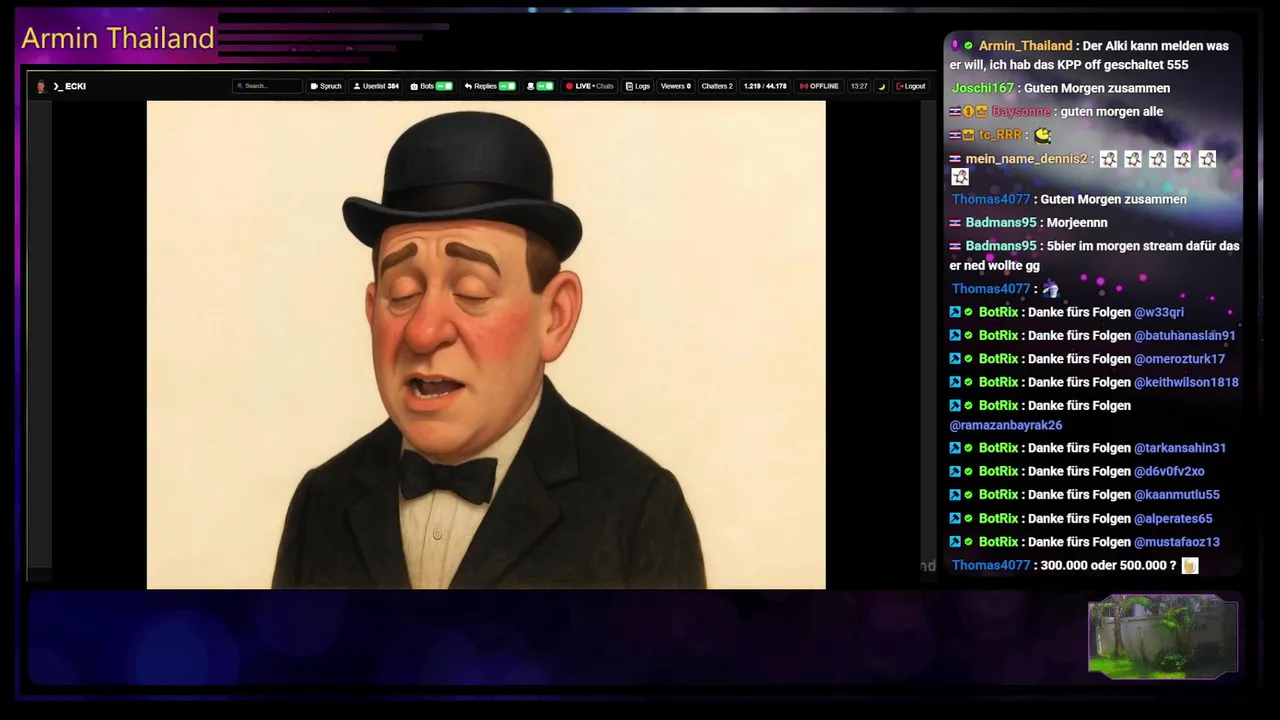Toggle the Bots switch

[444, 86]
